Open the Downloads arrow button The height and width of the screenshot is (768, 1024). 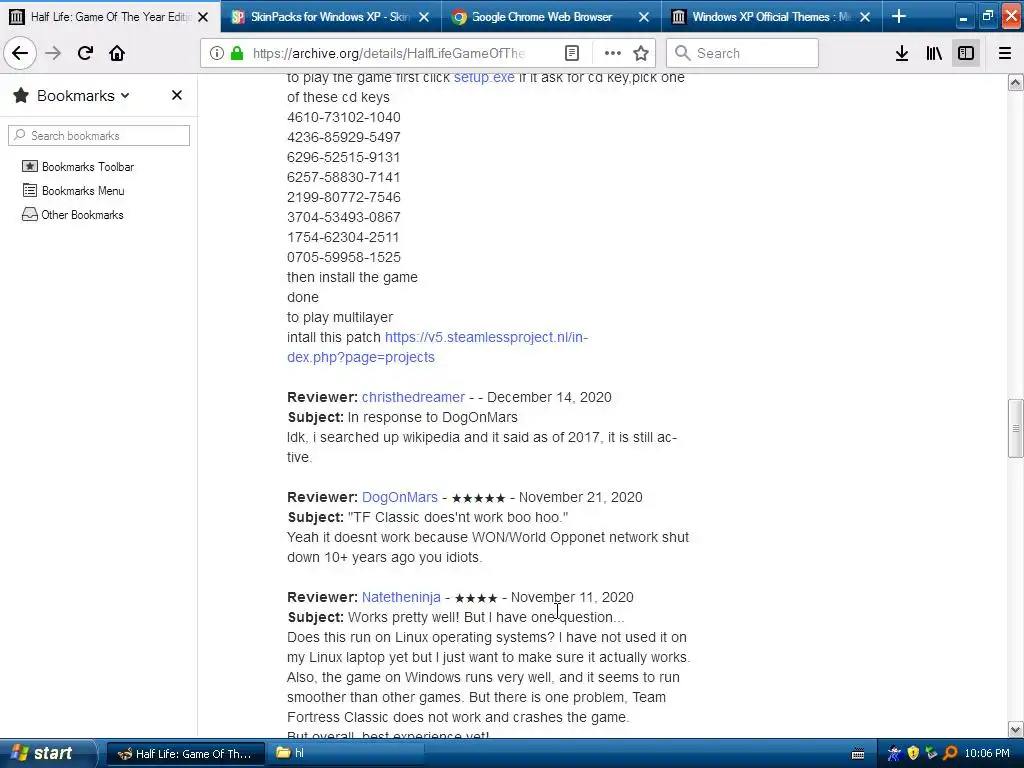point(902,53)
